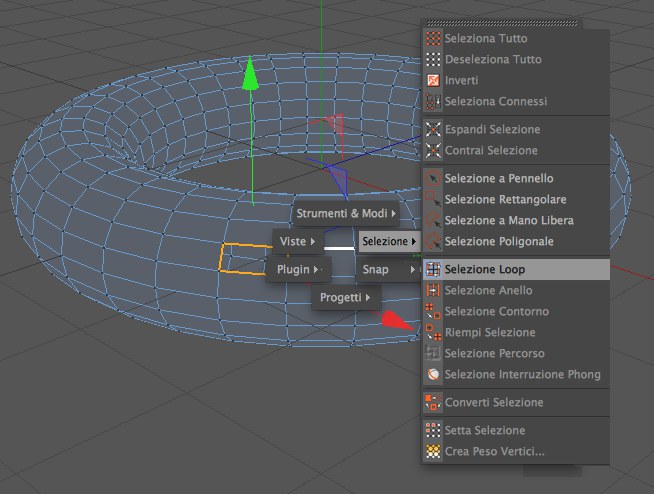Choose Contrai Selezione menu entry
The image size is (654, 494).
pos(516,150)
